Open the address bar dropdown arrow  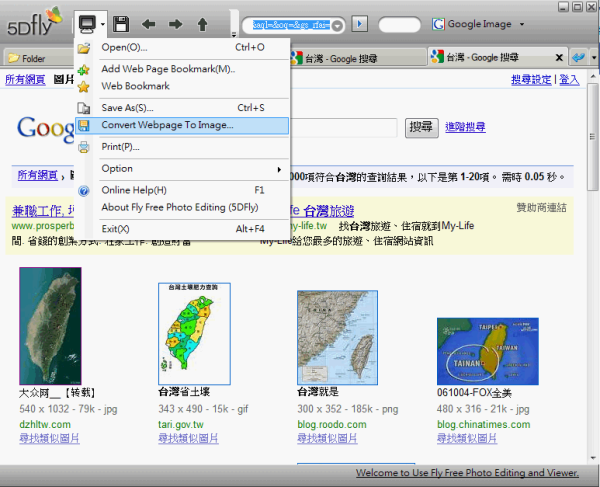tap(337, 24)
